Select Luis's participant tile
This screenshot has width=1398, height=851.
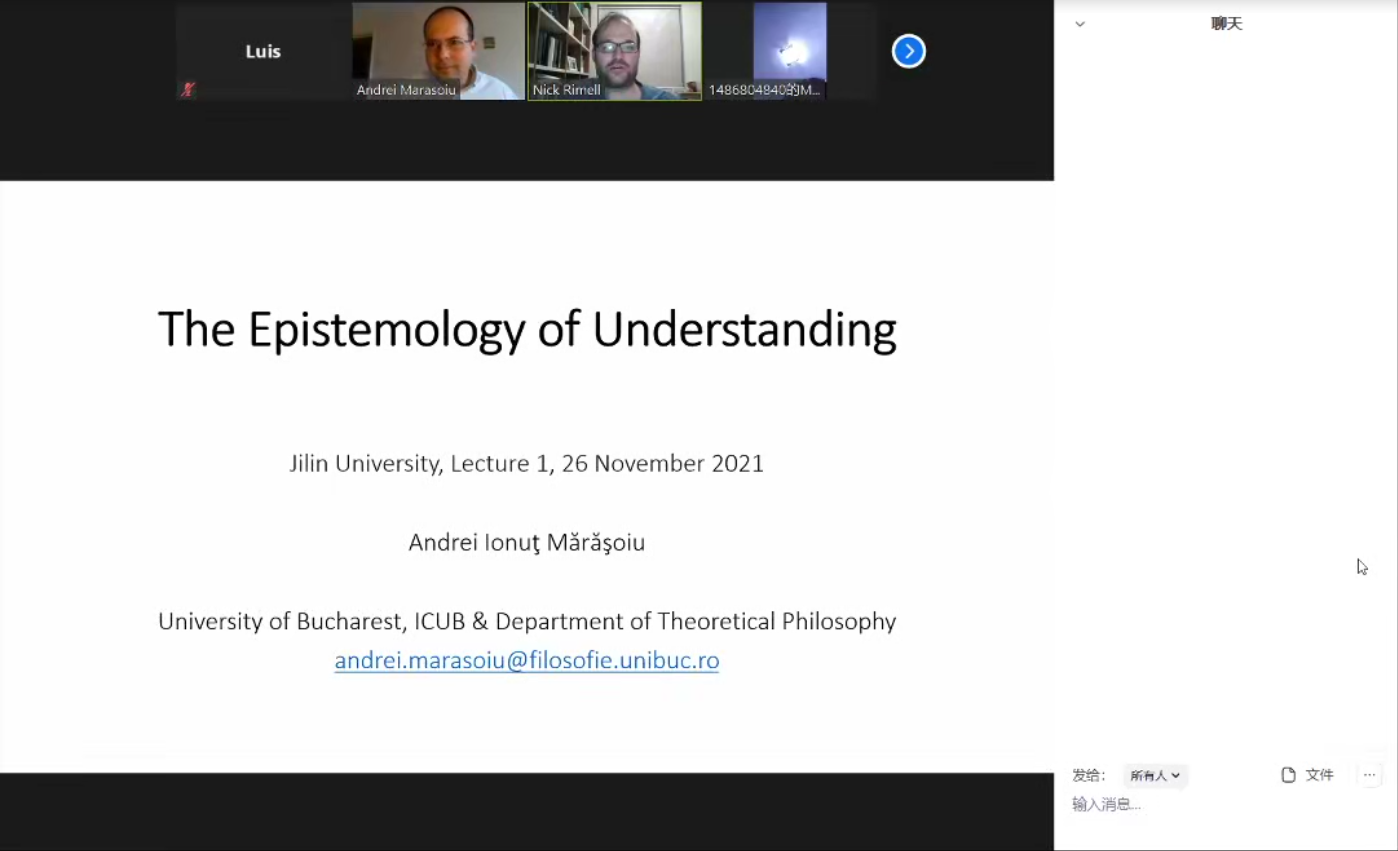pos(263,51)
